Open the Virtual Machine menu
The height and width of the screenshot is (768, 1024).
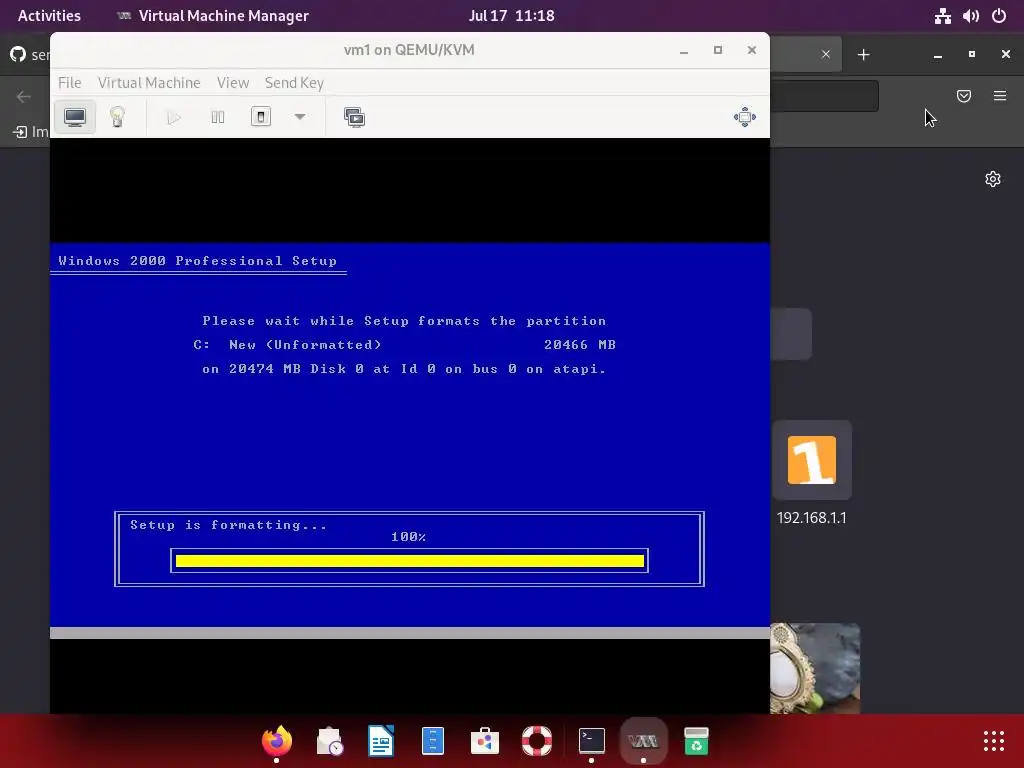tap(149, 83)
